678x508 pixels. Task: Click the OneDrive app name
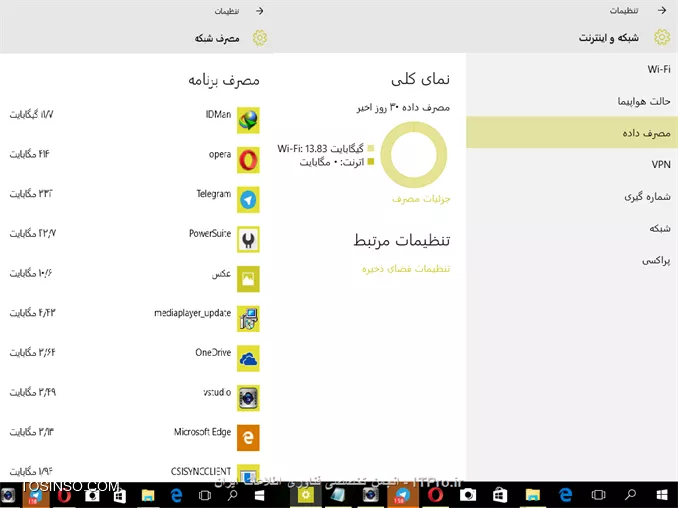[x=213, y=353]
